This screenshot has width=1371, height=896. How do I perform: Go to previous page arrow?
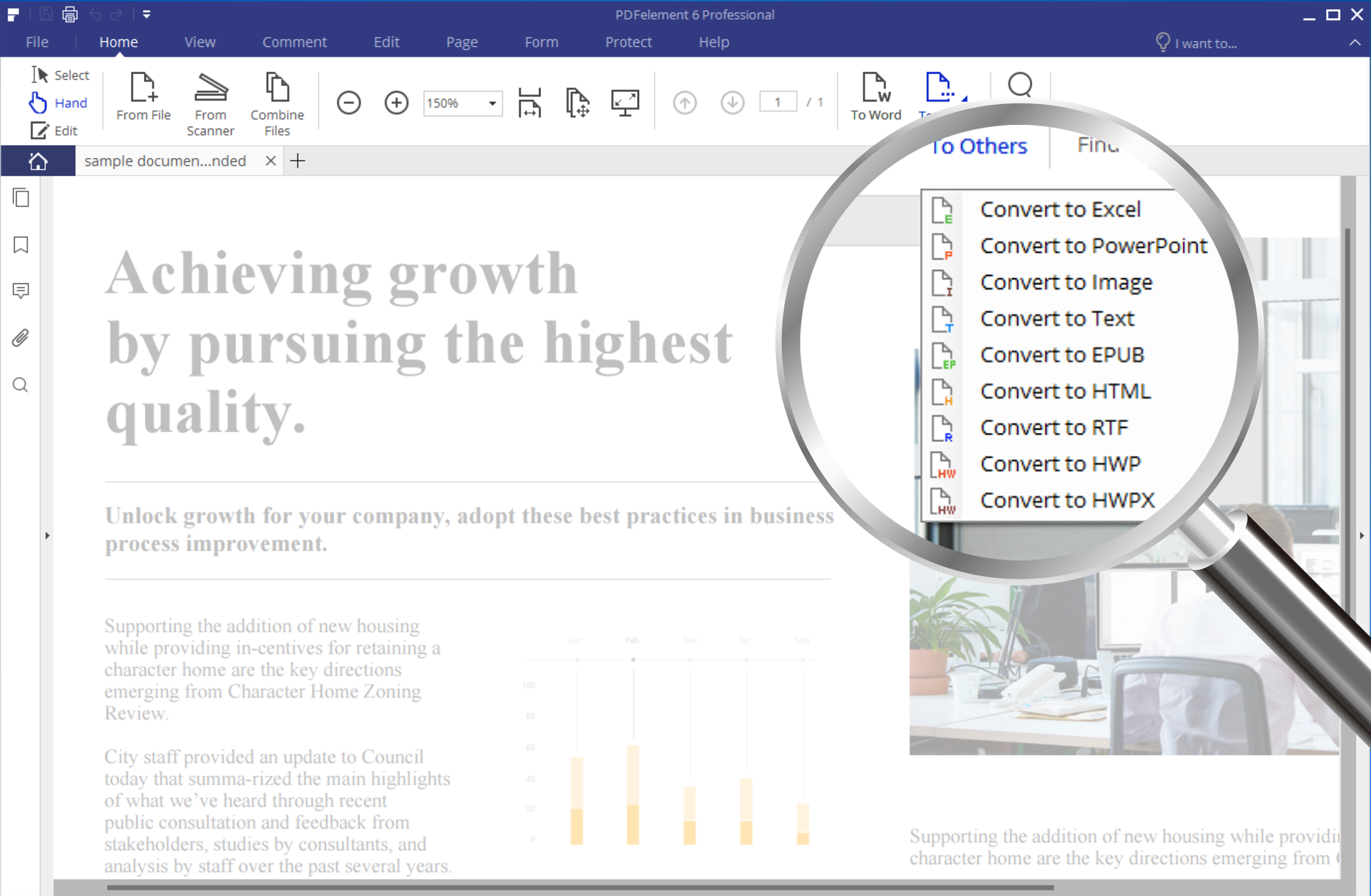pos(685,103)
